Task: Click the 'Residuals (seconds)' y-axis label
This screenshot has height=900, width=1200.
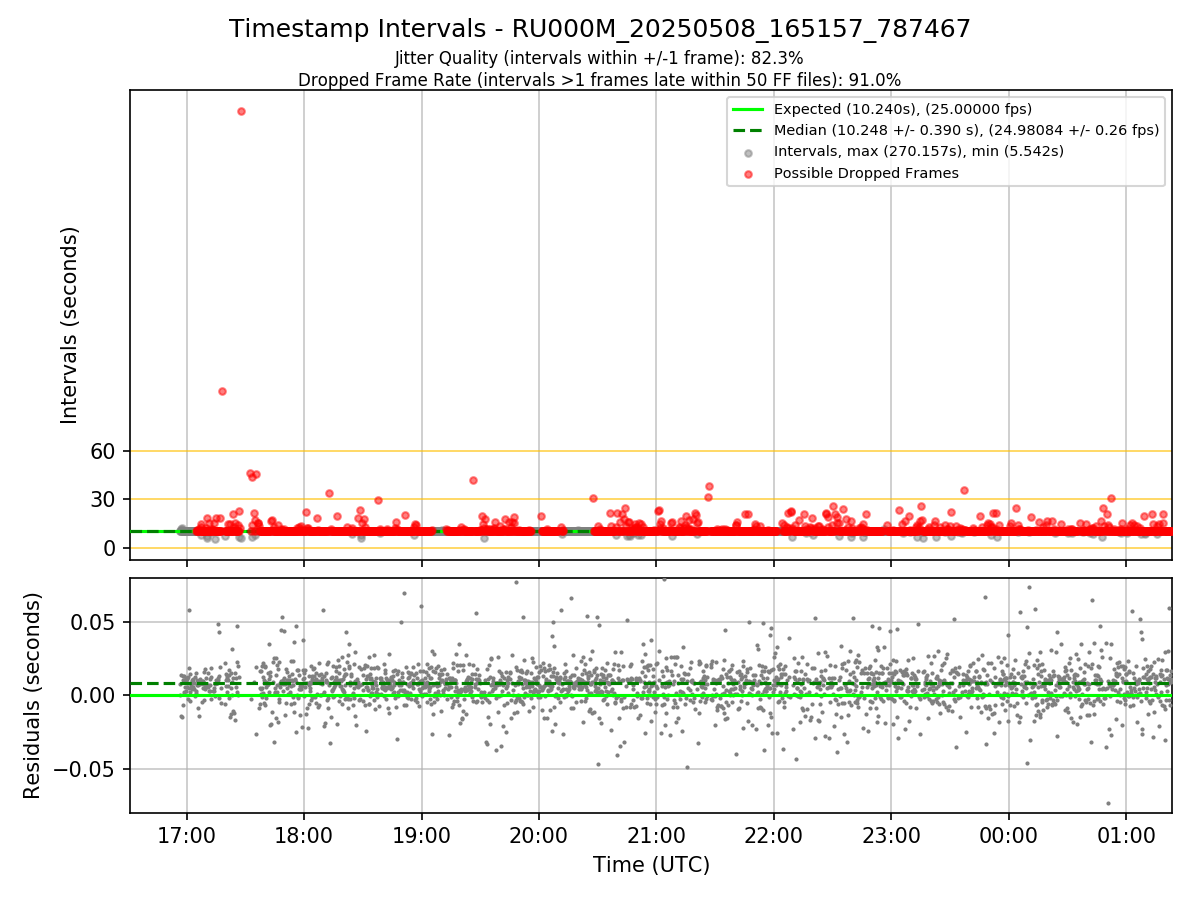Action: click(32, 695)
